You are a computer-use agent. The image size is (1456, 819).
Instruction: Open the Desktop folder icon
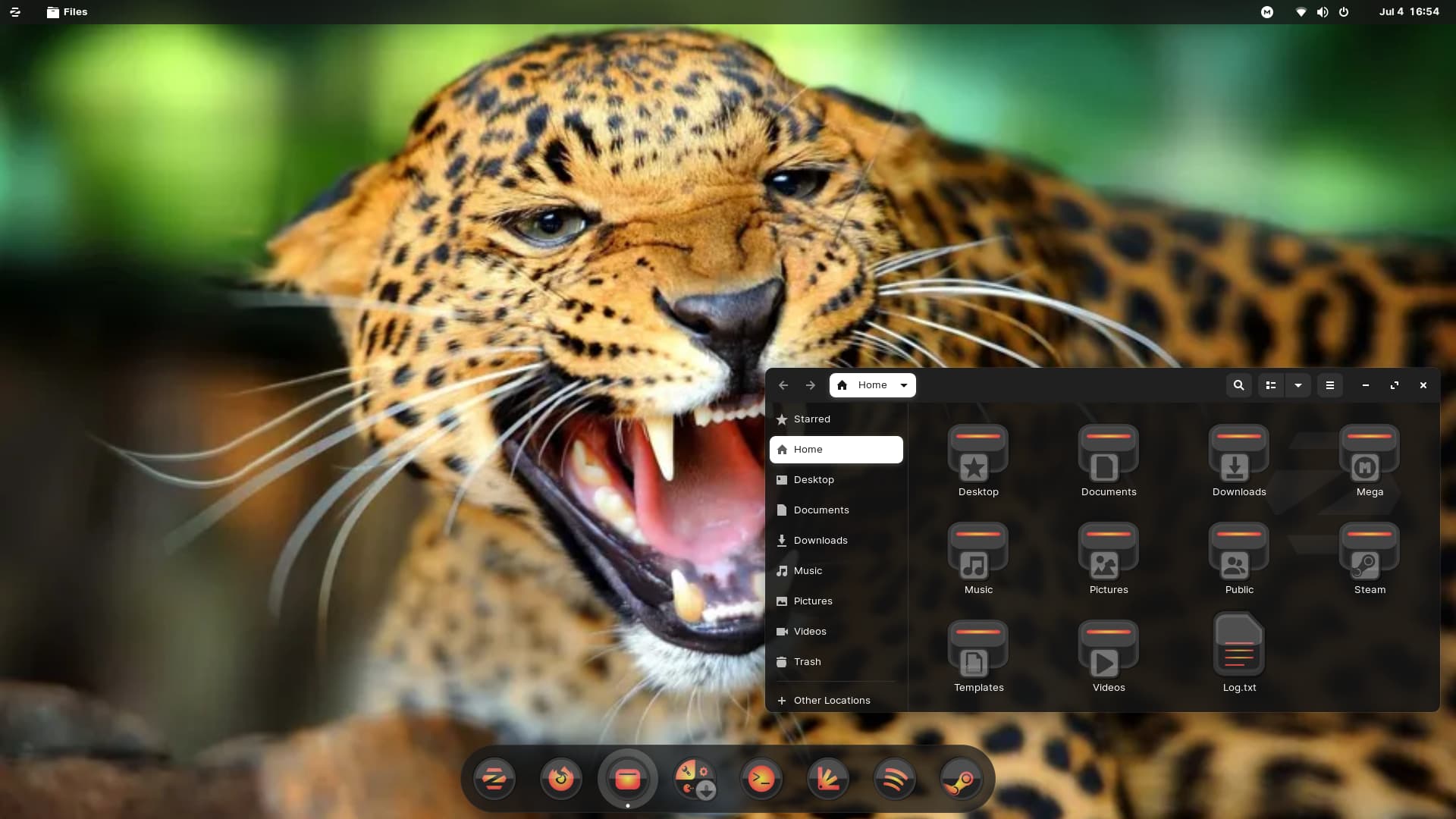coord(978,453)
